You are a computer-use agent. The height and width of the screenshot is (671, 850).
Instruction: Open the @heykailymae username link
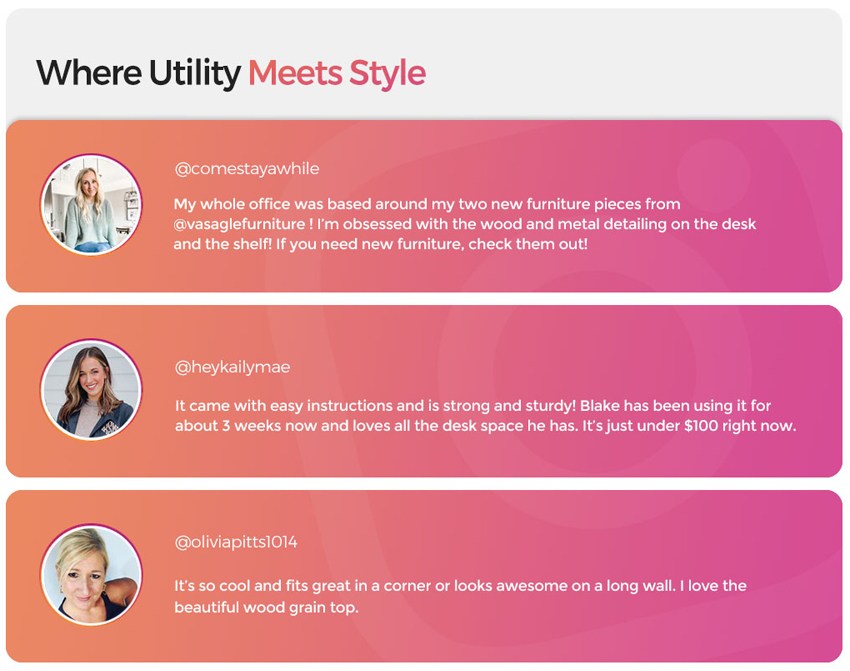(232, 367)
